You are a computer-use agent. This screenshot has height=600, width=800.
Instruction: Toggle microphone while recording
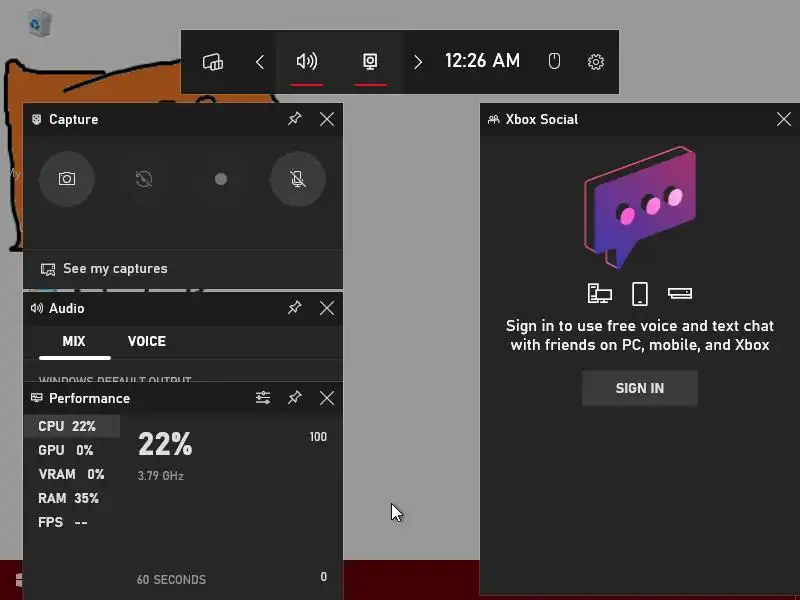point(298,179)
